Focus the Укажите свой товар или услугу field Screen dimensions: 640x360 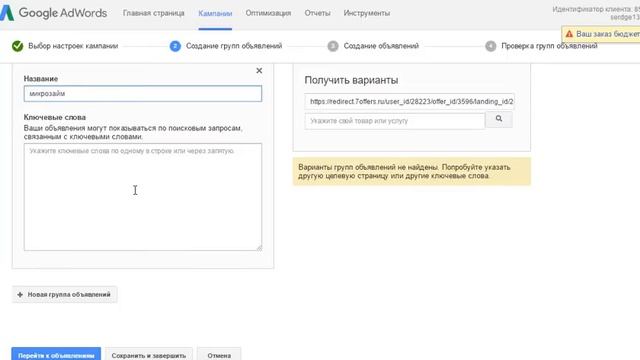coord(395,121)
